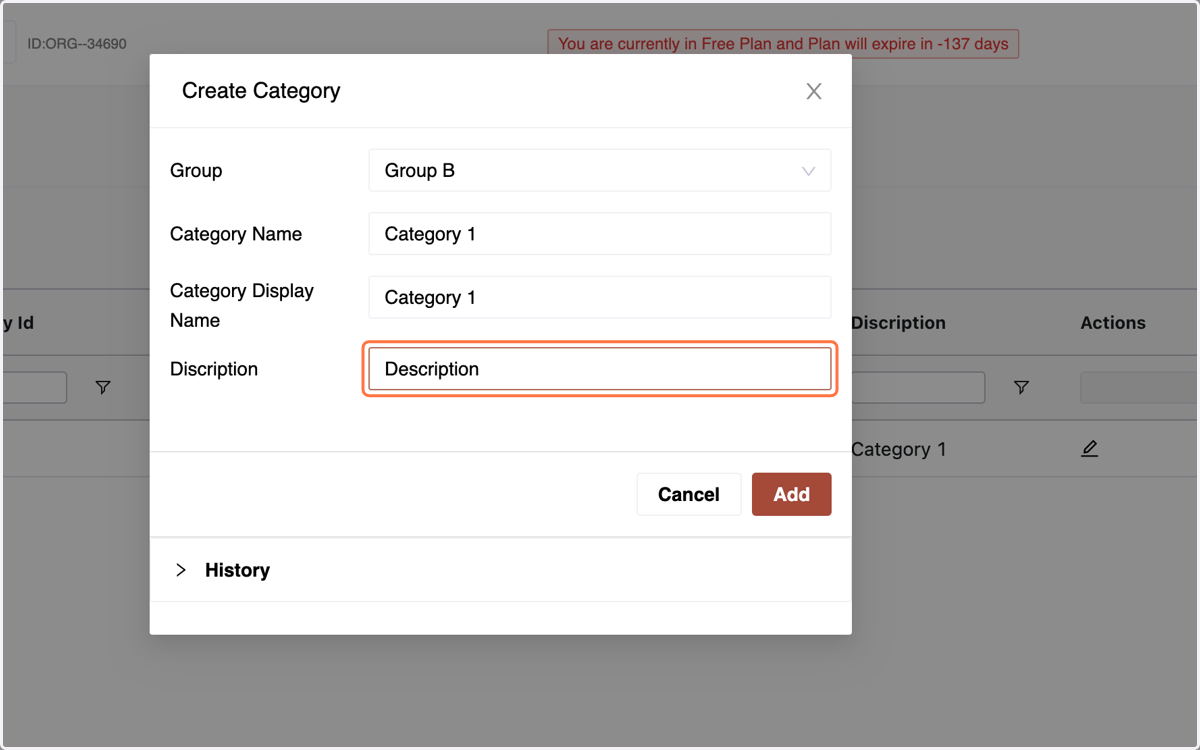Click the Actions column filter box
This screenshot has height=750, width=1200.
(x=1138, y=387)
